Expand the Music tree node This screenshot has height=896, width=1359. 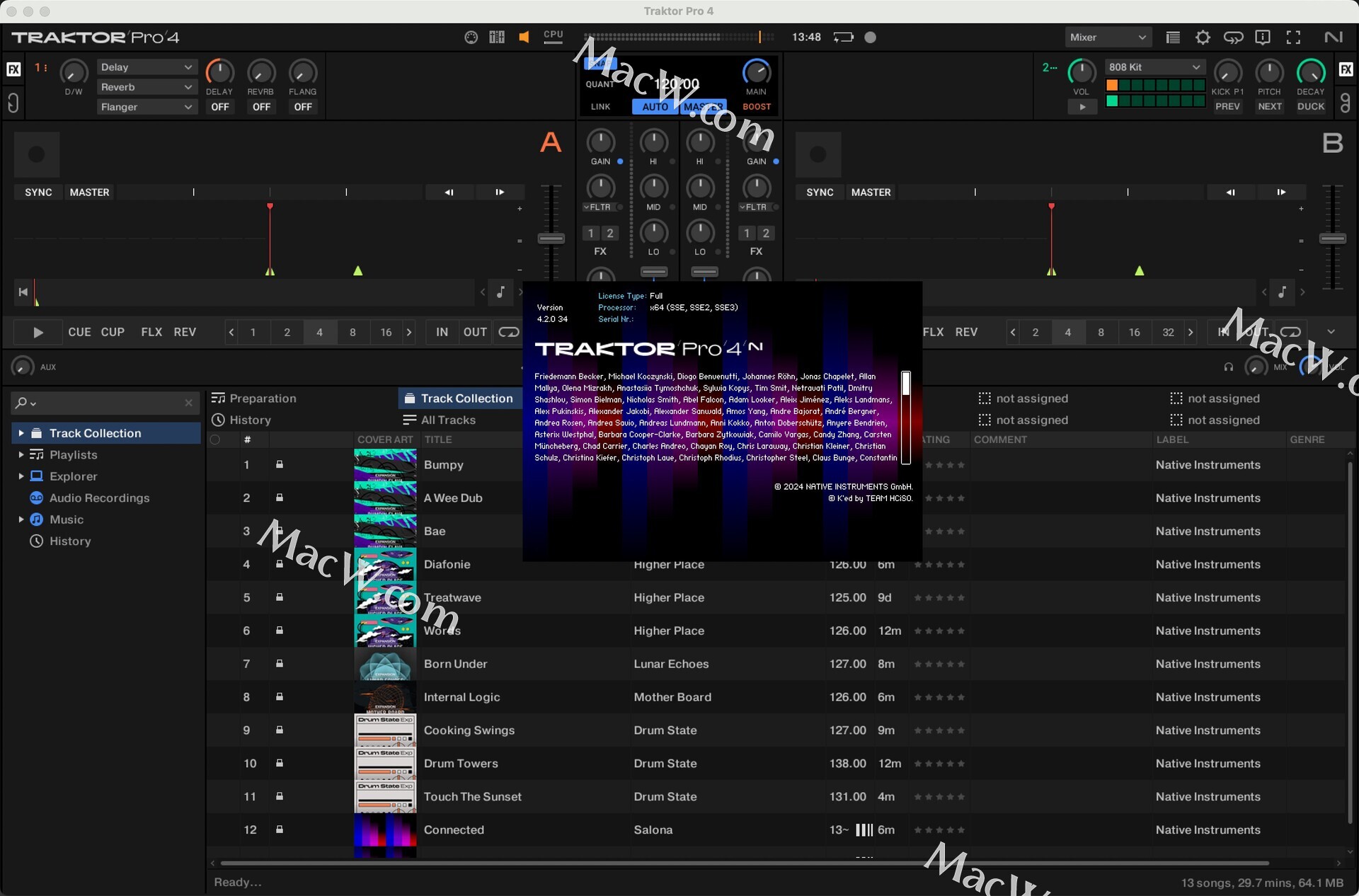21,519
